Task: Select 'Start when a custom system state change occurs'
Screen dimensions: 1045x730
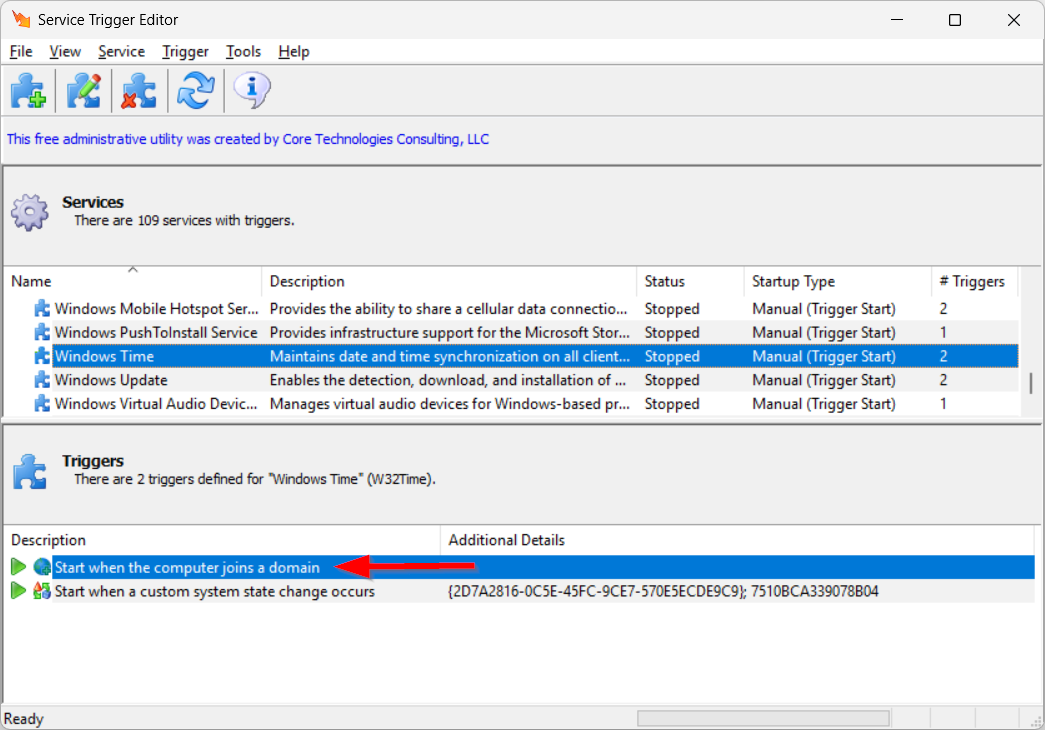Action: [215, 591]
